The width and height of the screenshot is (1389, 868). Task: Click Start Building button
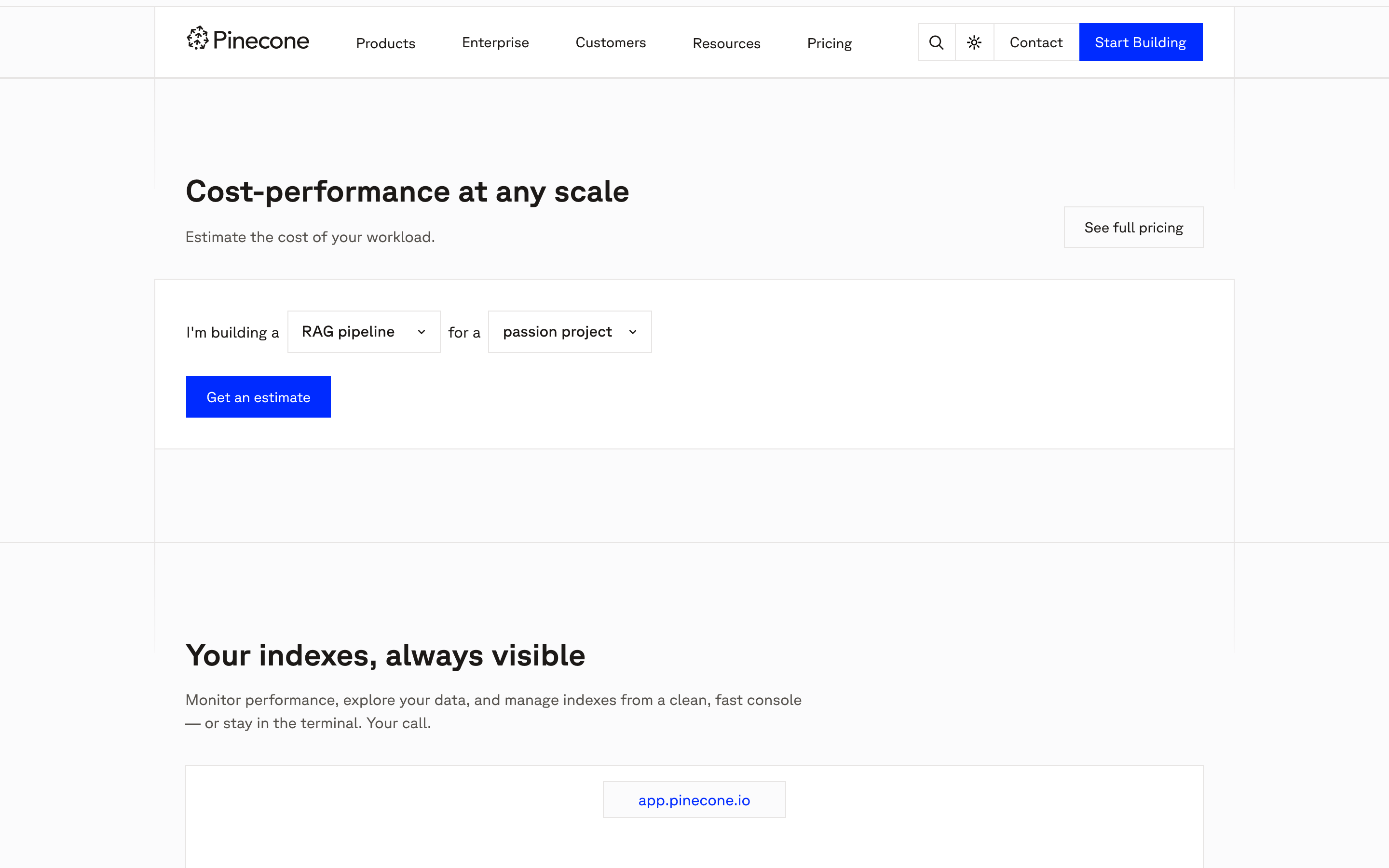[x=1141, y=42]
